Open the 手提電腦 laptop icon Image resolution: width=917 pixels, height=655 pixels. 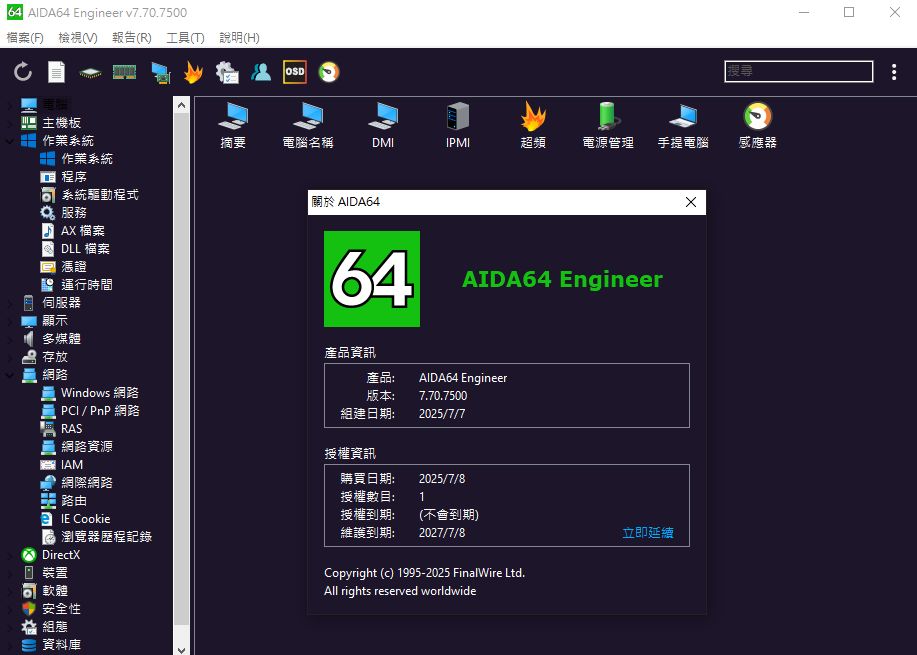[683, 125]
